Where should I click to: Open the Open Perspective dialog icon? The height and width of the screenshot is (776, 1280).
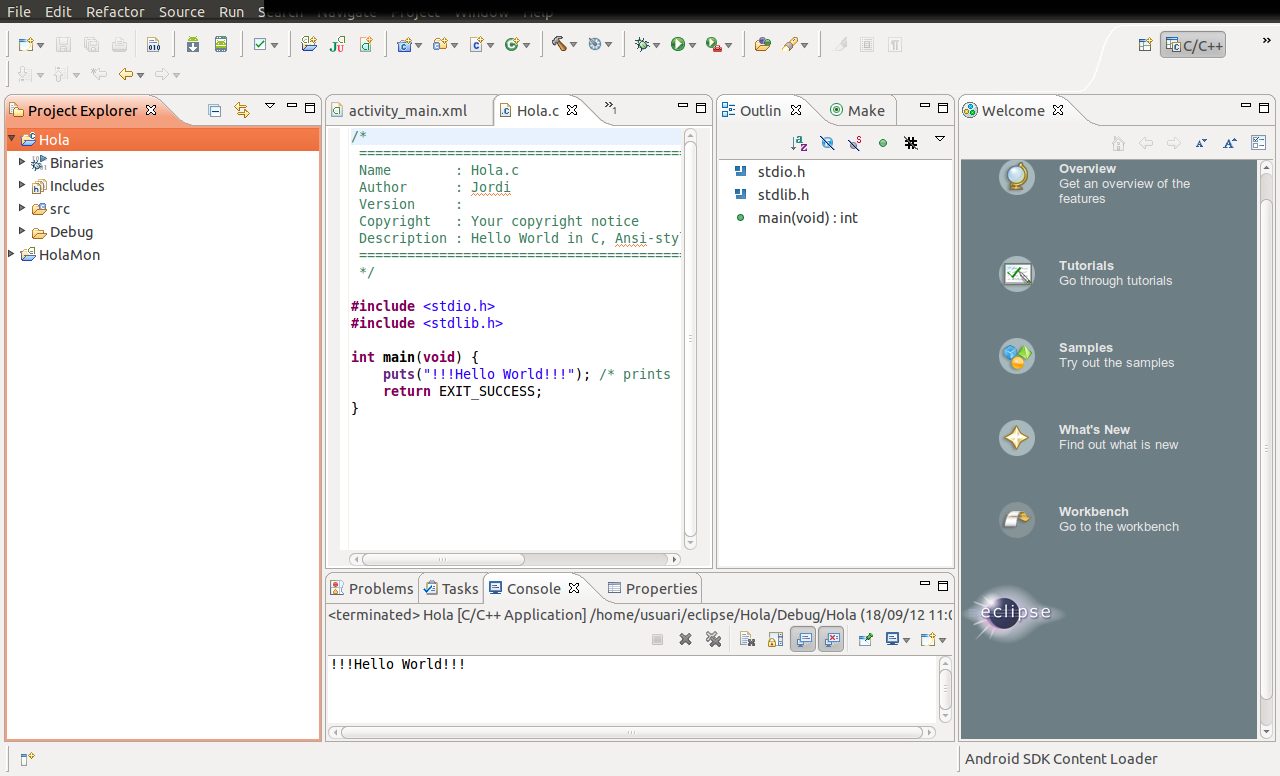(1145, 45)
